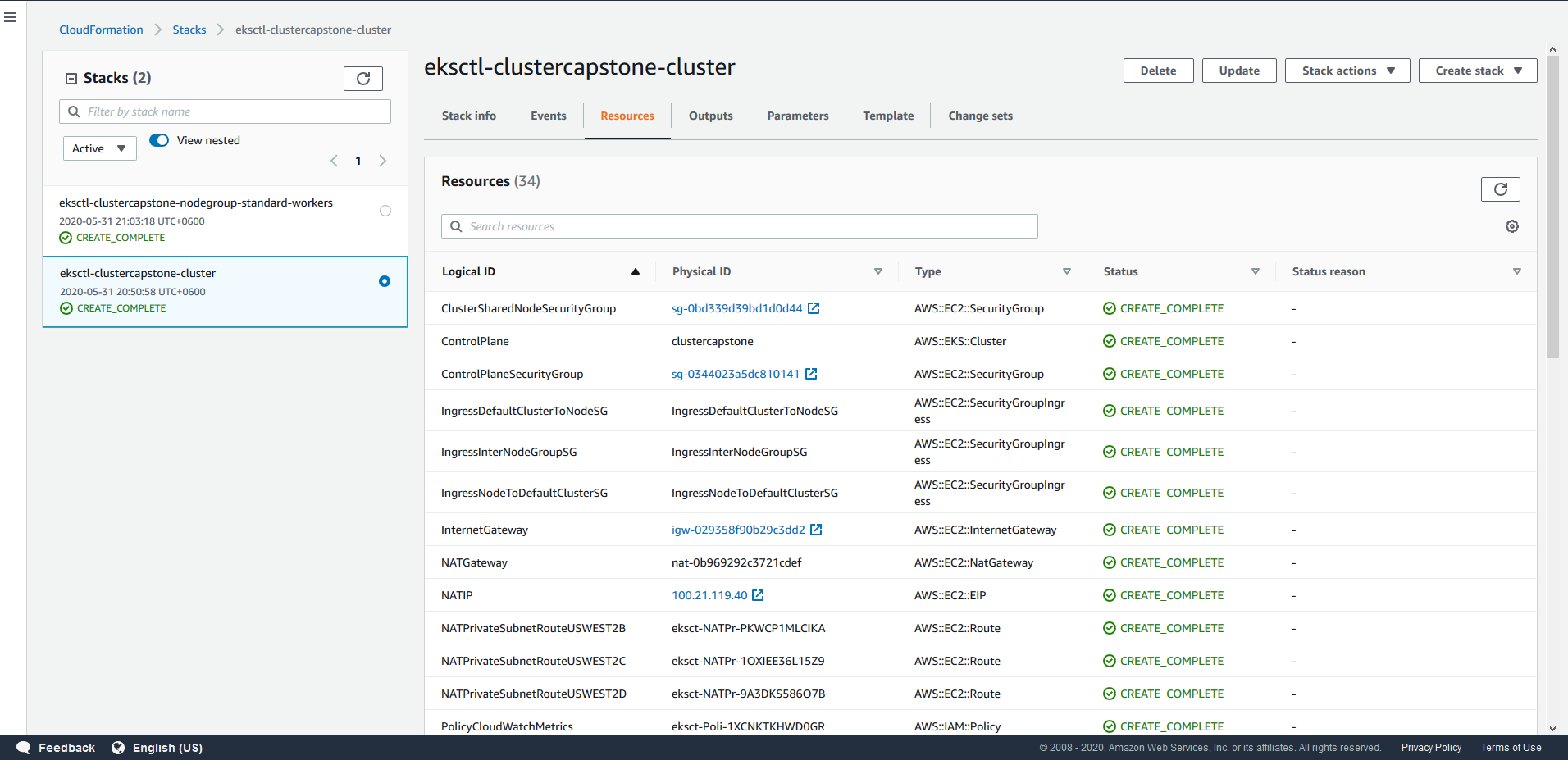
Task: Switch to the Parameters tab
Action: tap(798, 116)
